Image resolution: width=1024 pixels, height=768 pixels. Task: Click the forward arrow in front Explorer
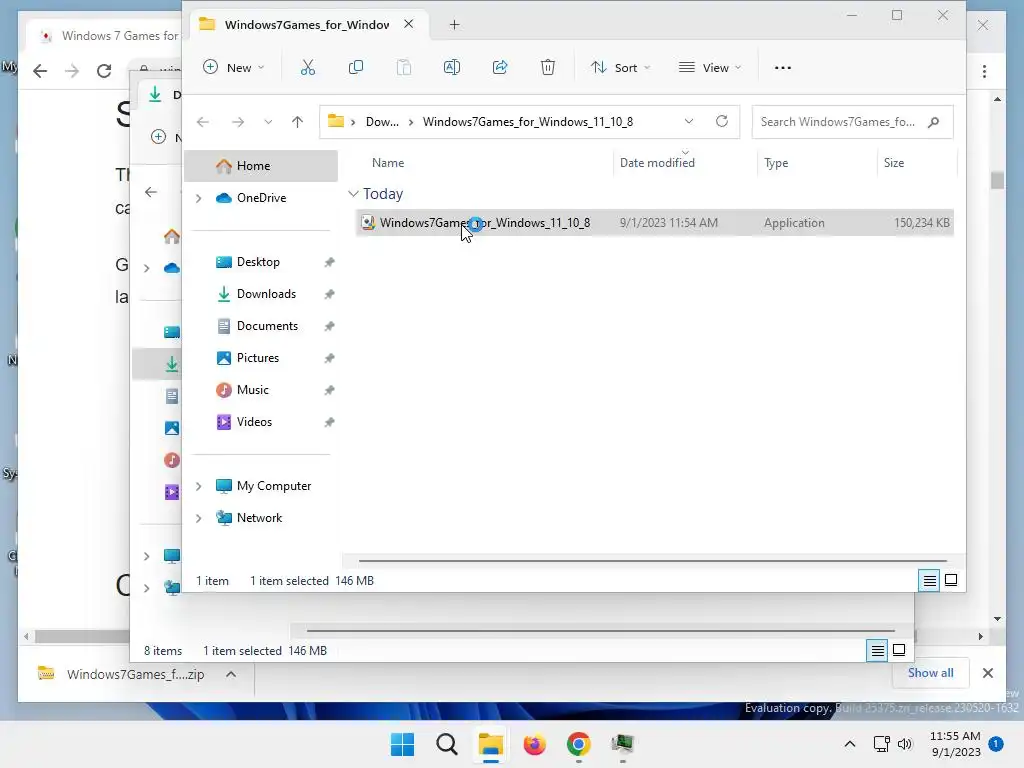click(238, 122)
